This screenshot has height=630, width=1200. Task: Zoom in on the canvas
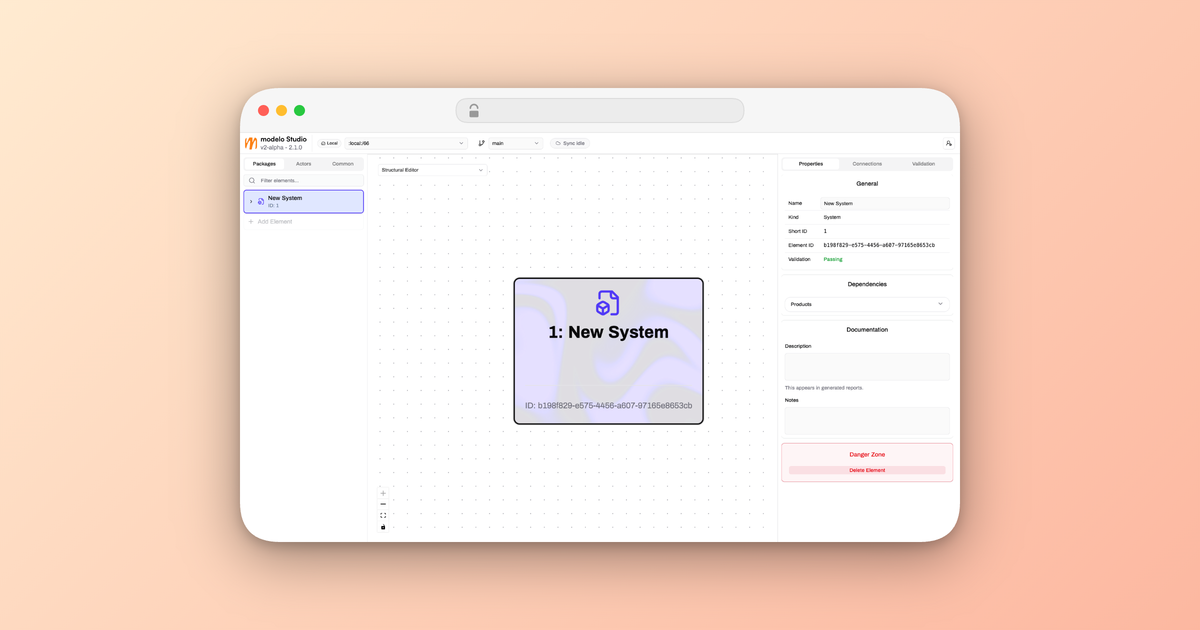click(383, 493)
